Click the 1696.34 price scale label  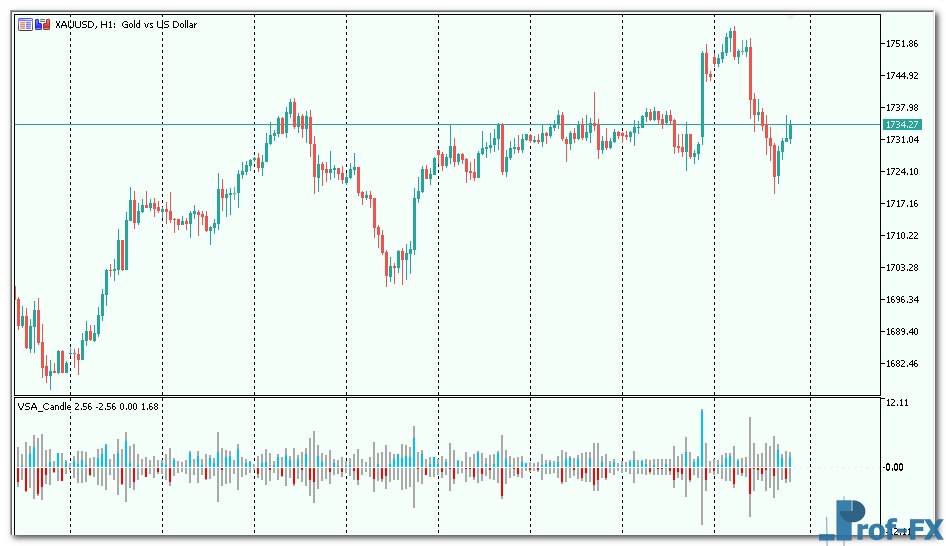901,300
